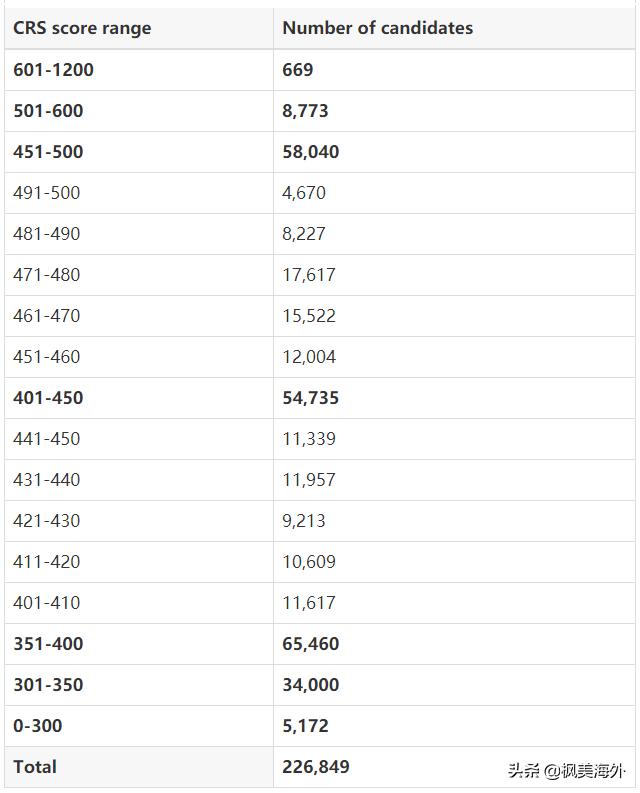Viewport: 640px width, 793px height.
Task: Click the 301-350 score range cell
Action: click(x=48, y=685)
